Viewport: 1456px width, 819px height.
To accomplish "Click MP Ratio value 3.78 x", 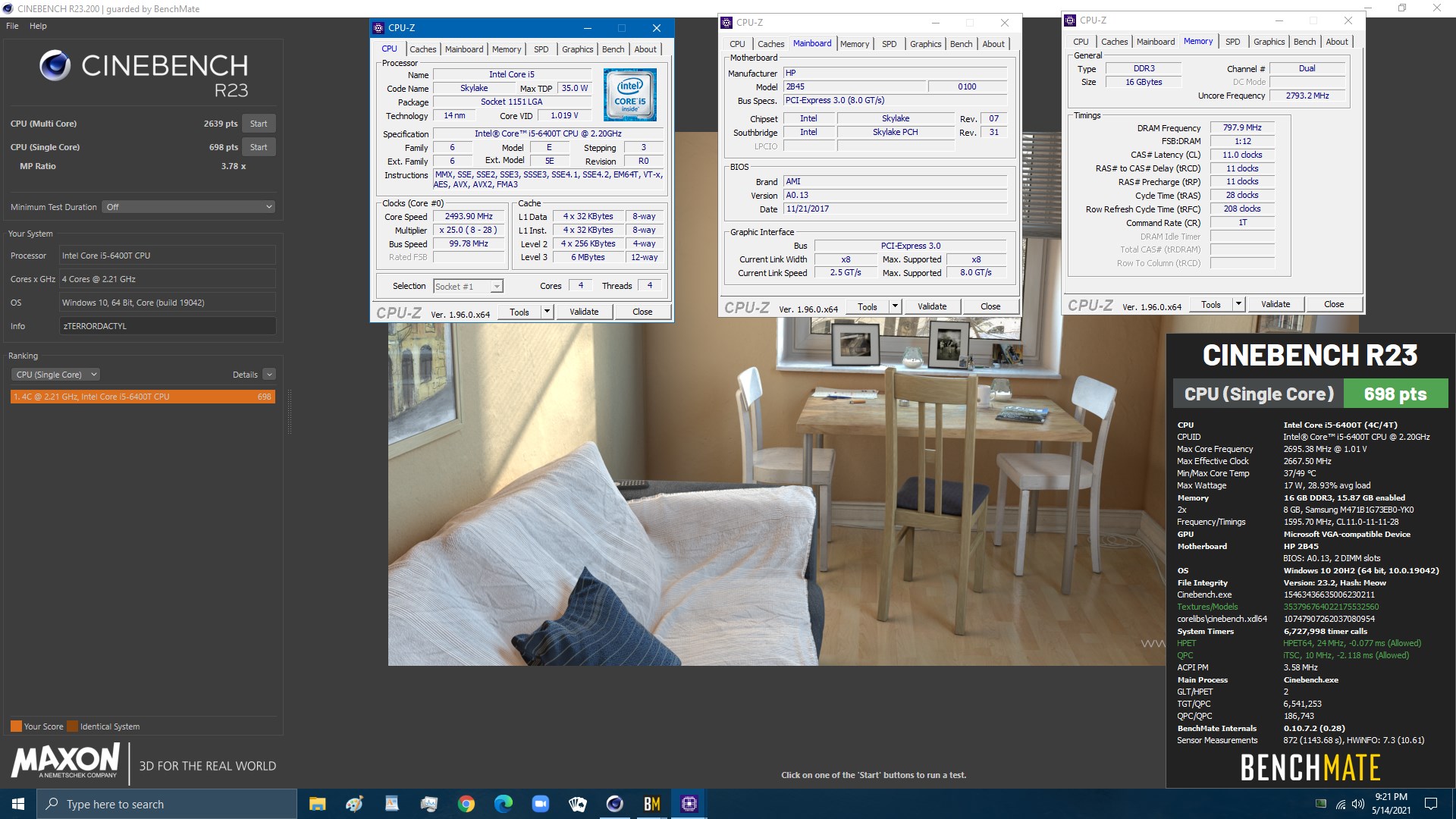I will (x=234, y=166).
